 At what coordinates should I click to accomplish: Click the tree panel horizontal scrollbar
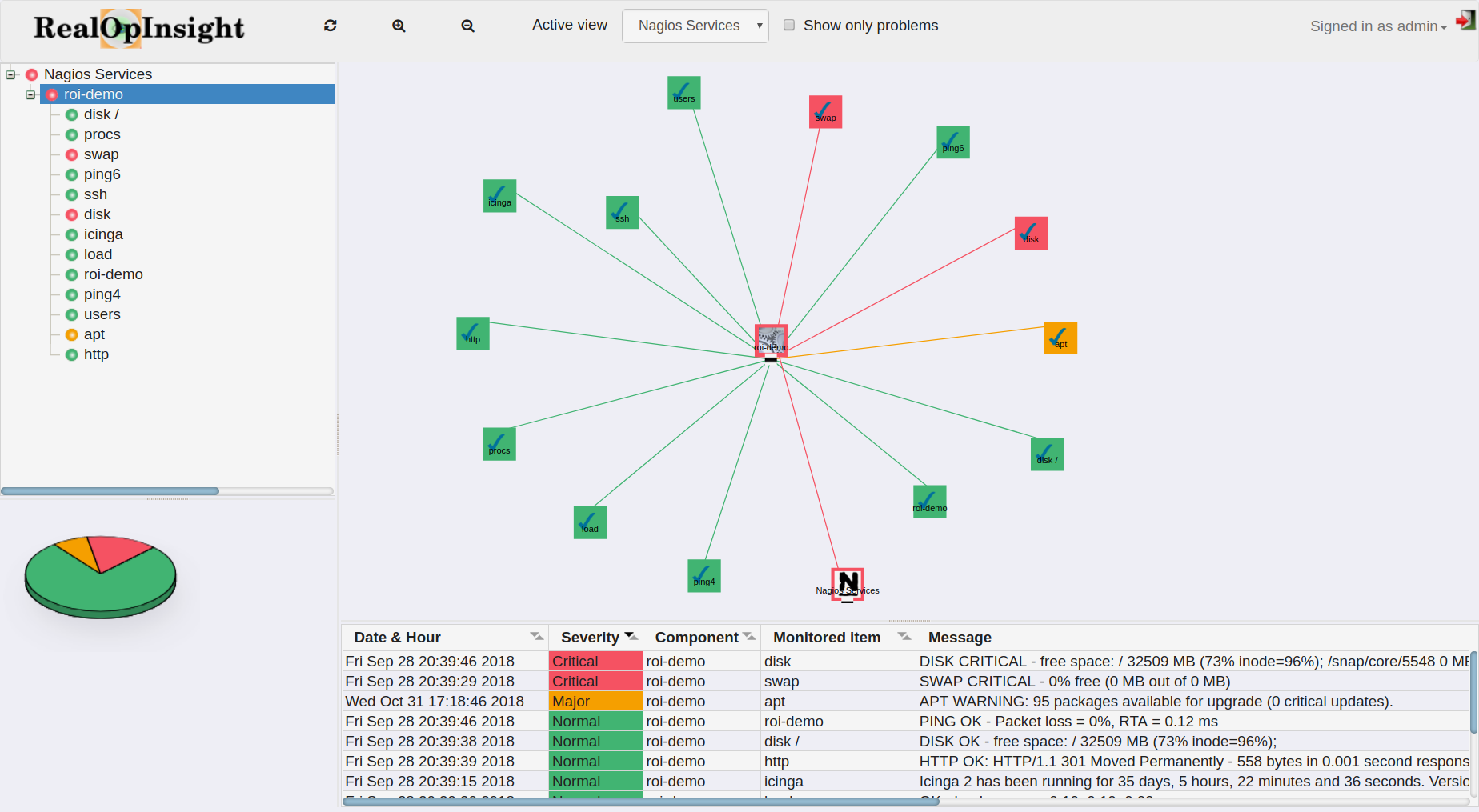point(110,491)
